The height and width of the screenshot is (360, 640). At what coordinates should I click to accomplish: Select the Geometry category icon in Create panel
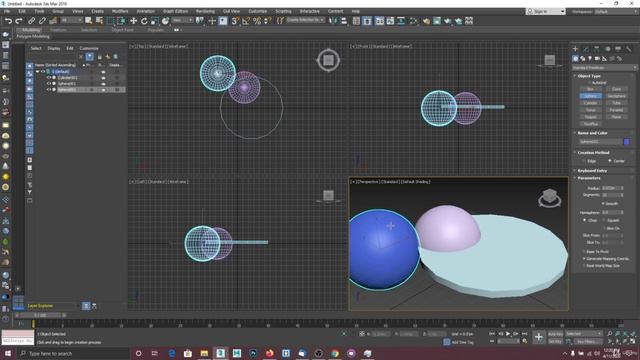pyautogui.click(x=576, y=59)
